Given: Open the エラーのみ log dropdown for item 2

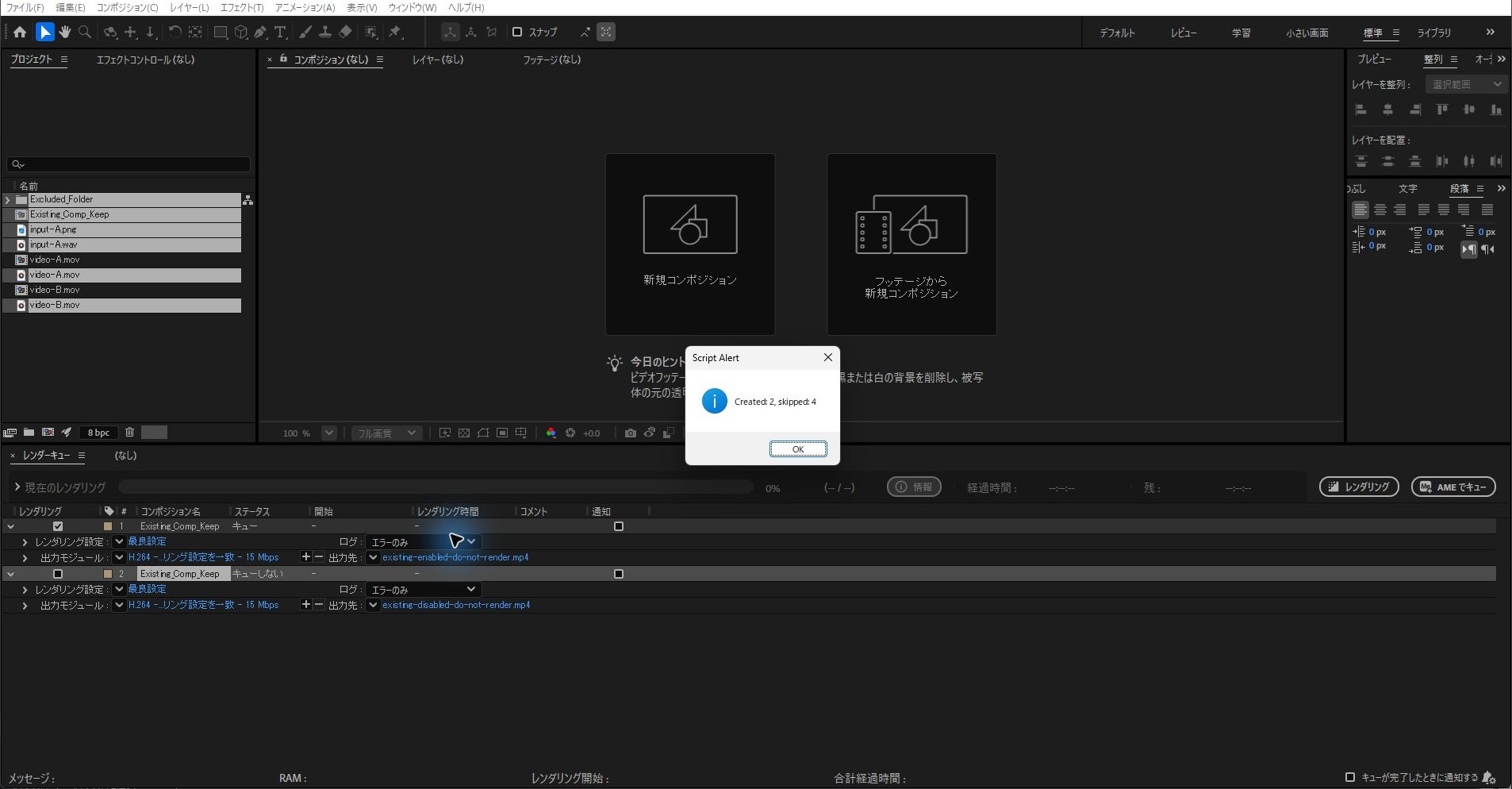Looking at the screenshot, I should pos(423,590).
